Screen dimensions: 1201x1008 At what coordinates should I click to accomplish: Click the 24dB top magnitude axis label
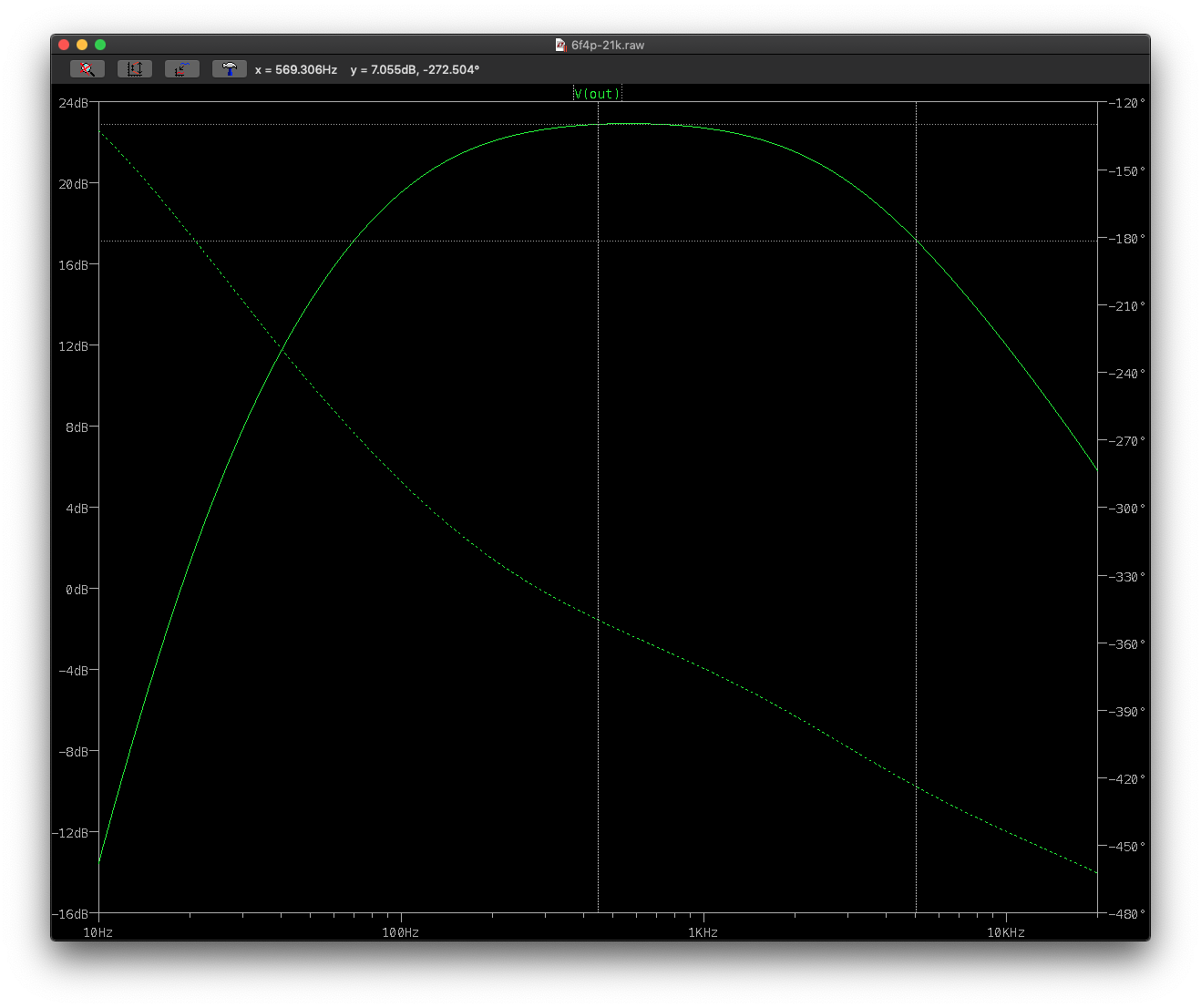pos(74,103)
